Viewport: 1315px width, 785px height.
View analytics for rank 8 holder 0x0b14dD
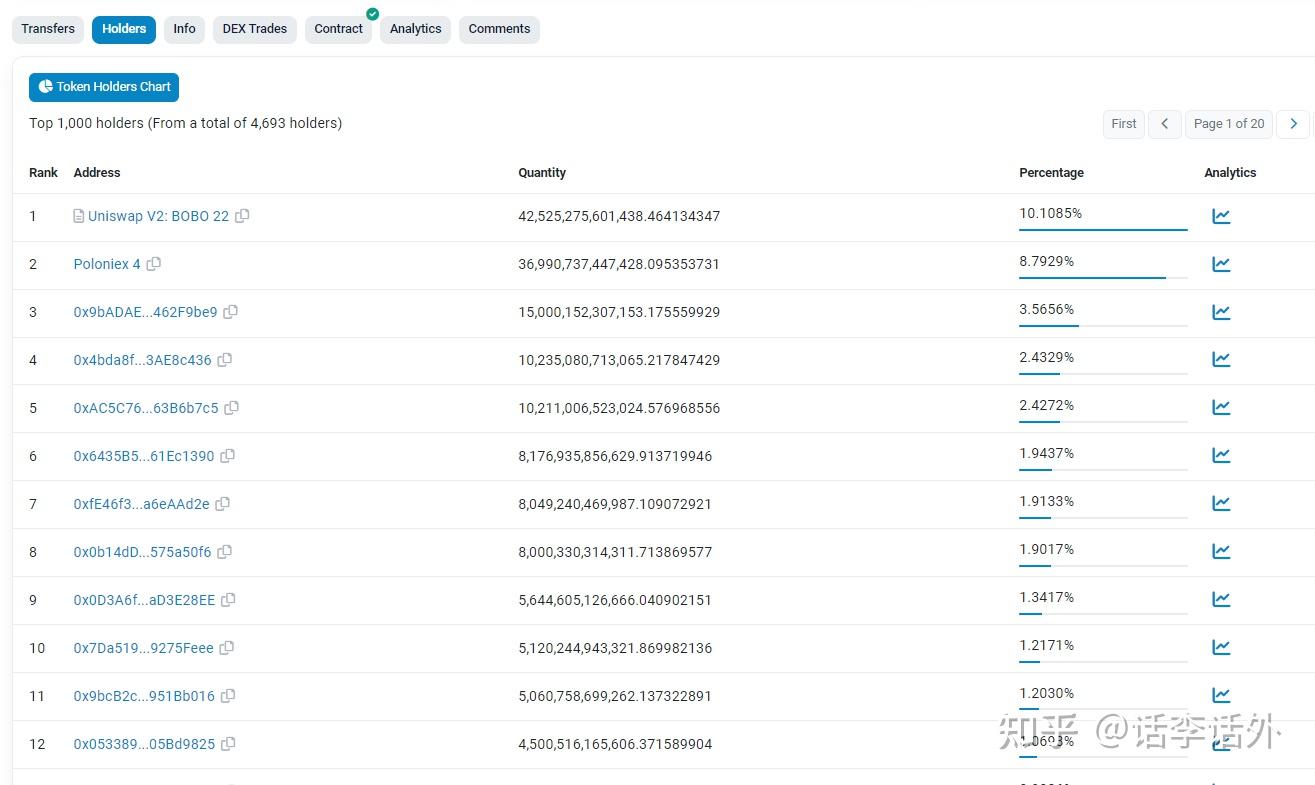click(x=1221, y=551)
